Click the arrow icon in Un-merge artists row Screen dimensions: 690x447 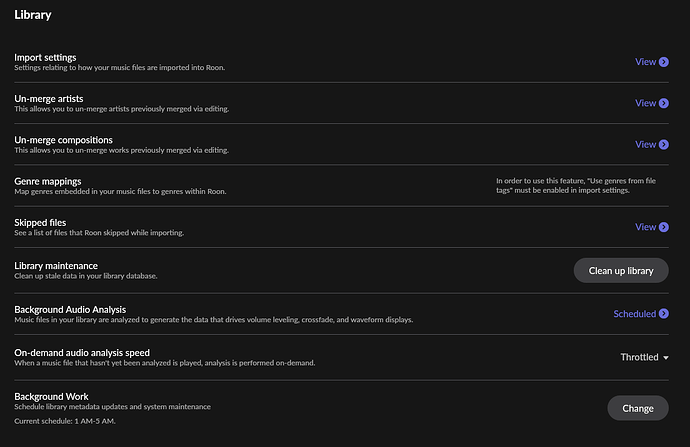(664, 103)
